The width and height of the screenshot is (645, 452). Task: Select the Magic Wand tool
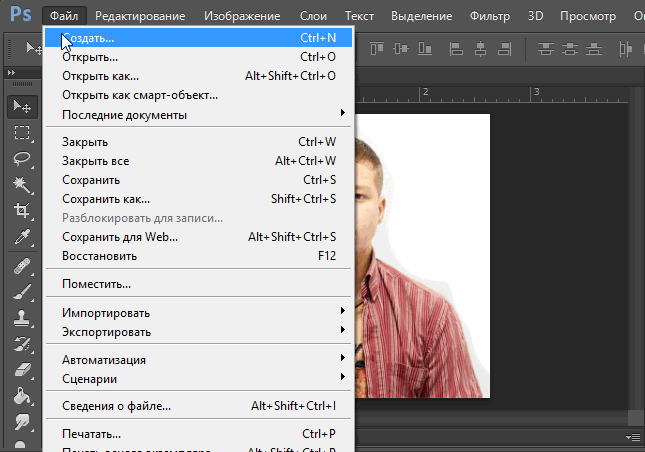pyautogui.click(x=21, y=185)
